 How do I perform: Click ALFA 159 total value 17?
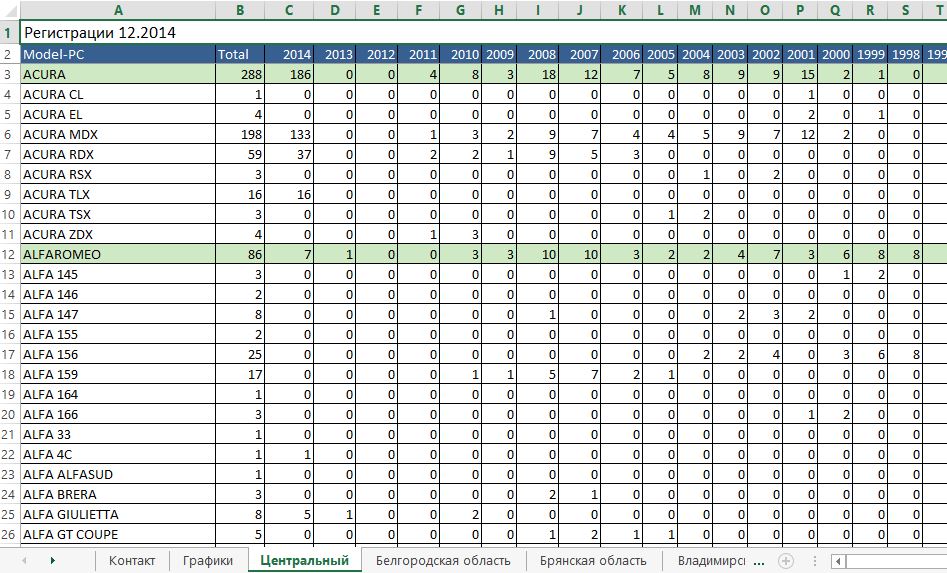pyautogui.click(x=240, y=374)
